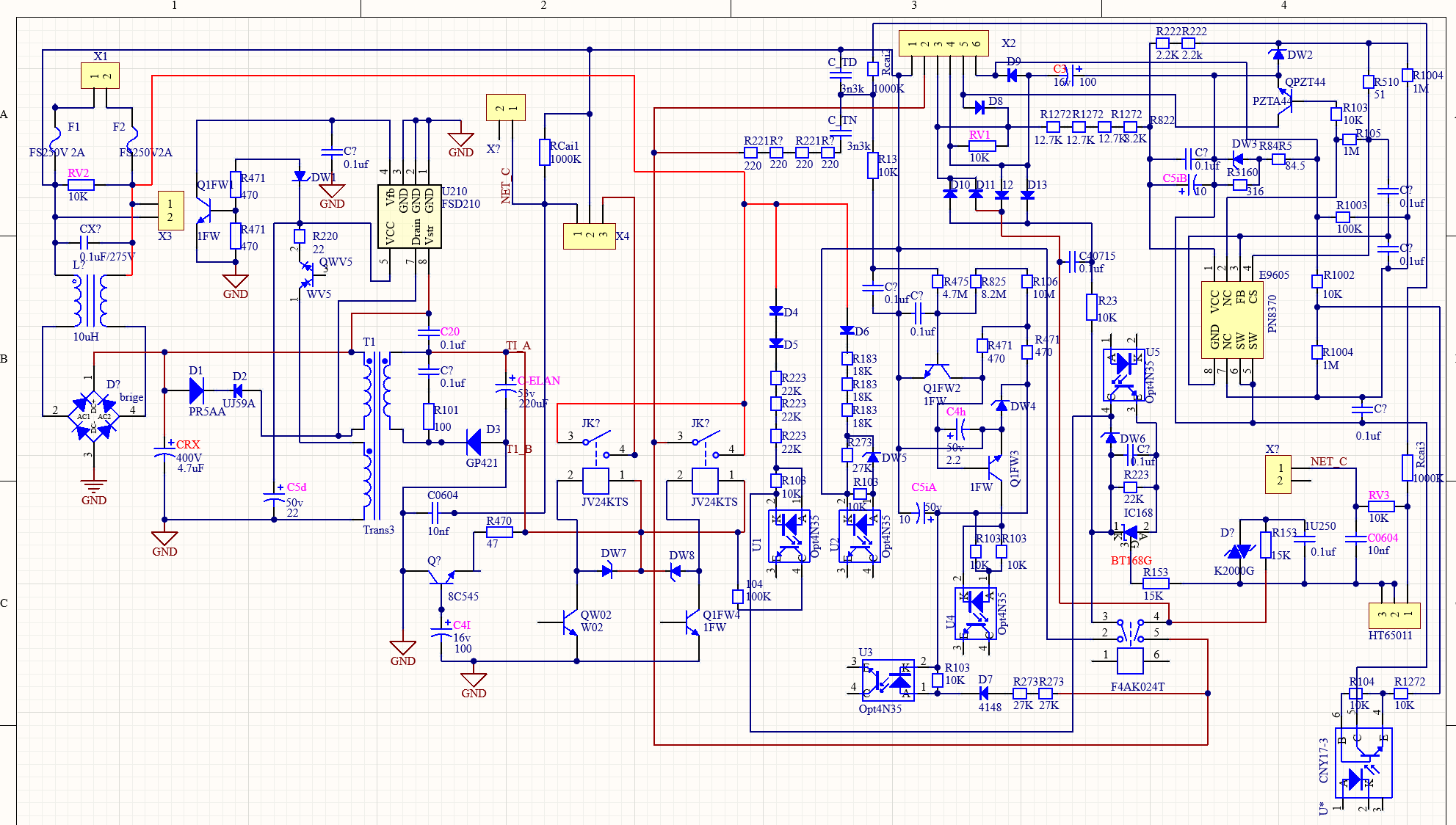This screenshot has height=825, width=1456.
Task: Select zener diode DW2
Action: pyautogui.click(x=1278, y=54)
